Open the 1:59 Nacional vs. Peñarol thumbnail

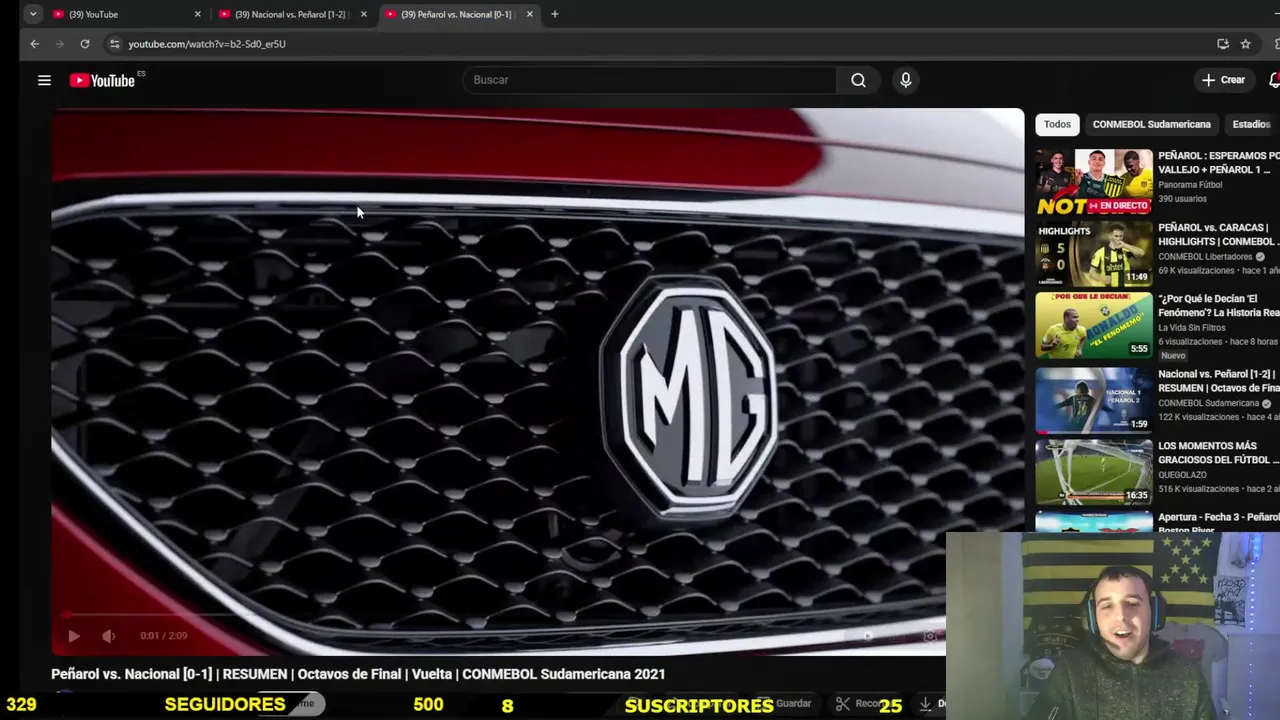click(1094, 400)
